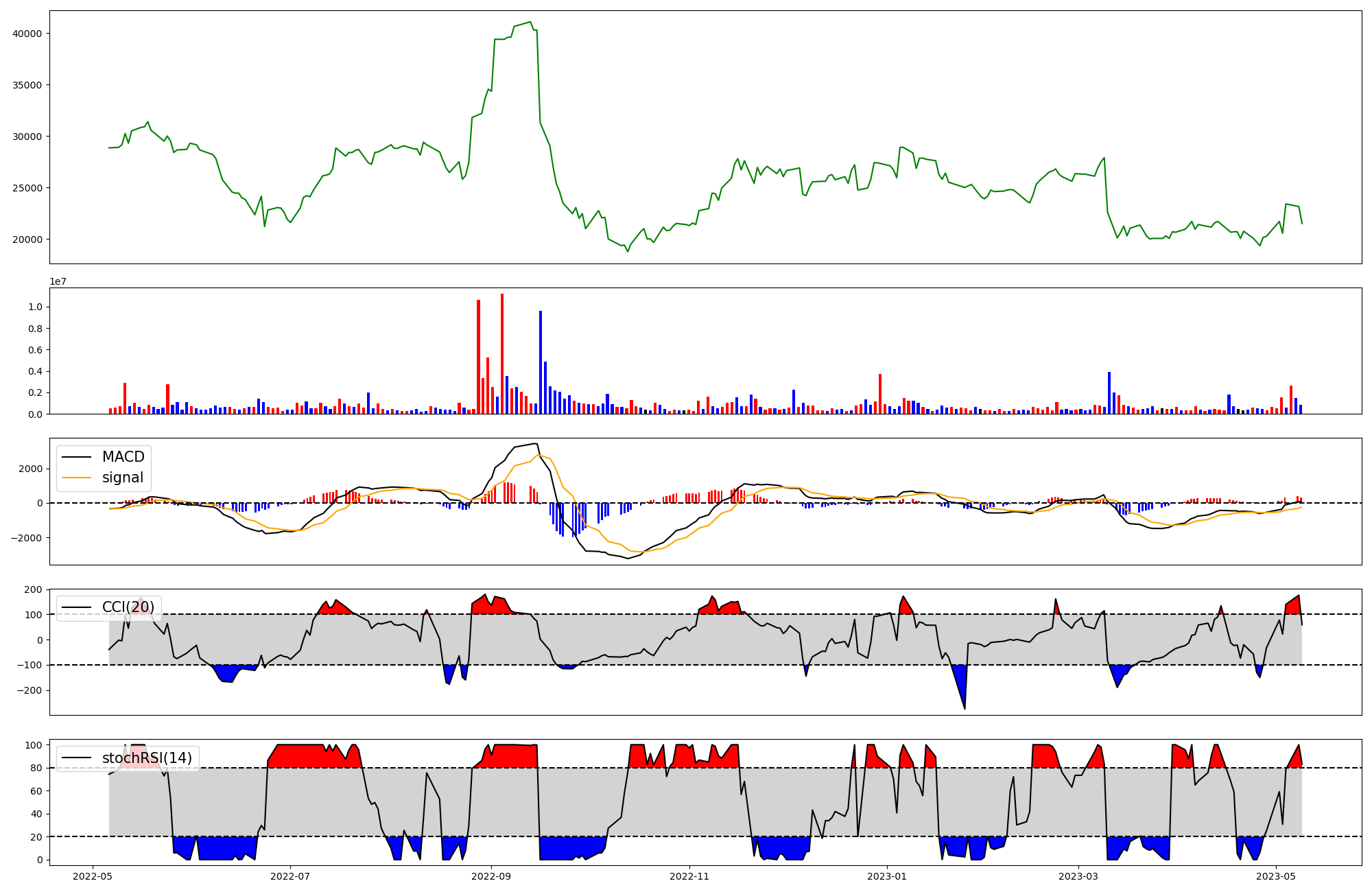1372x892 pixels.
Task: Click the 2022-07 date tick label
Action: pyautogui.click(x=291, y=876)
